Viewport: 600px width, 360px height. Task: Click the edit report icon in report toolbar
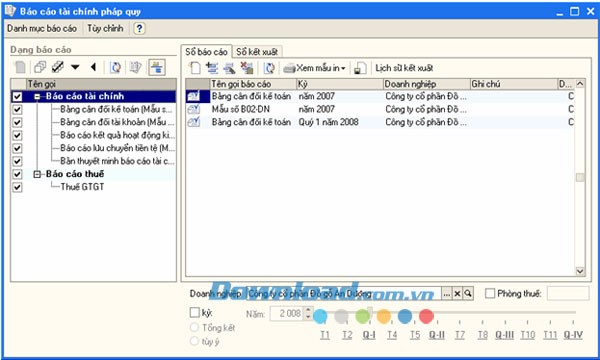(x=229, y=68)
